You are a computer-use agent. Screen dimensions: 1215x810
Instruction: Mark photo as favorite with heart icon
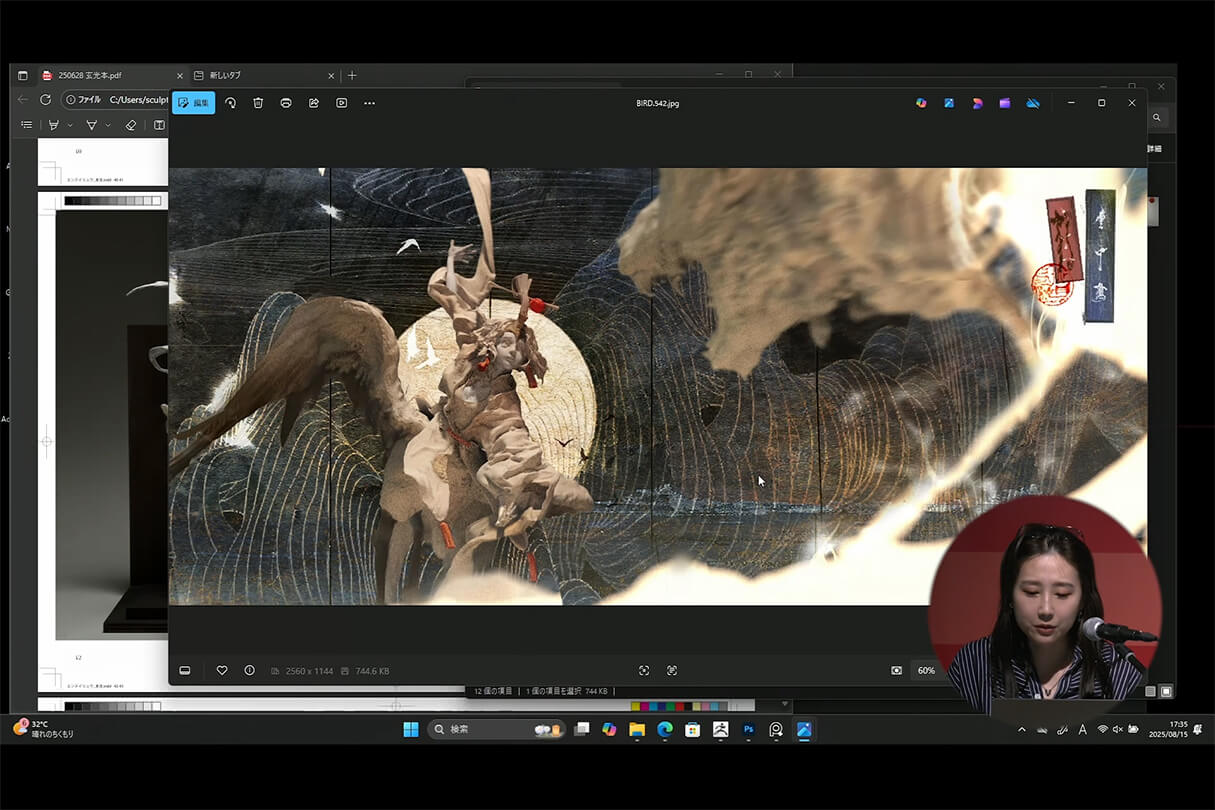222,670
